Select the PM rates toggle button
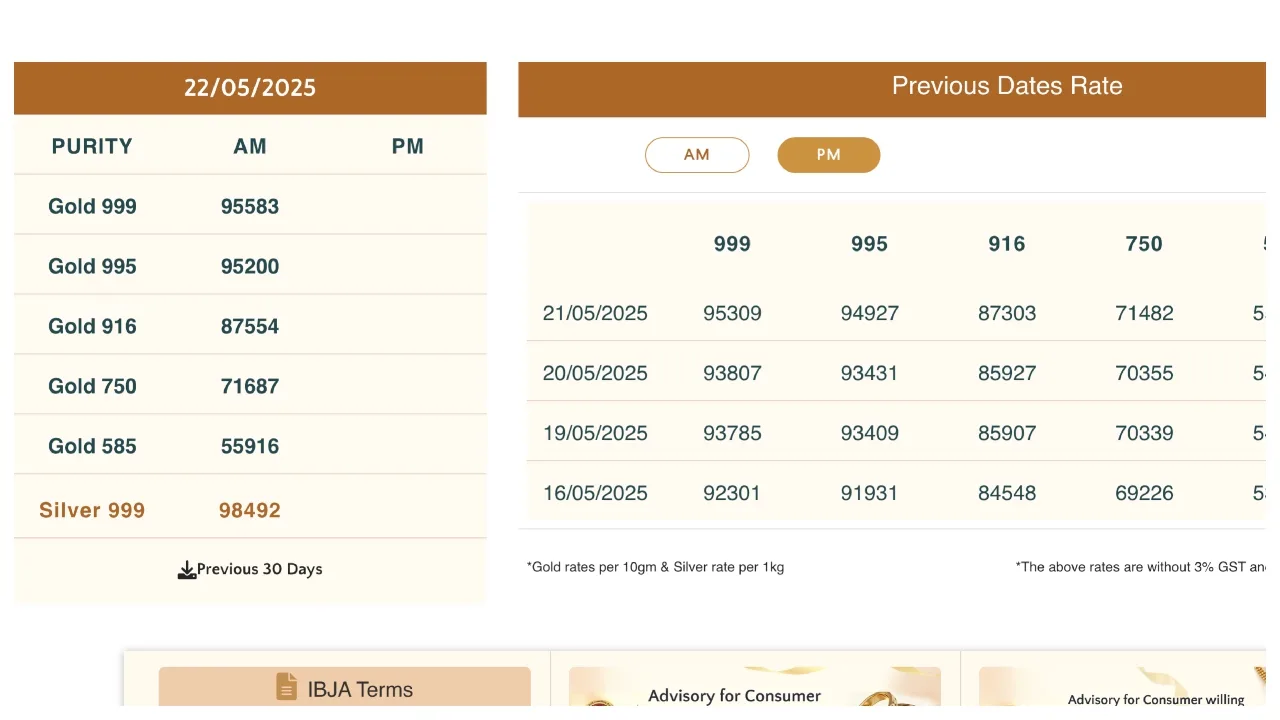The image size is (1280, 720). (x=828, y=155)
